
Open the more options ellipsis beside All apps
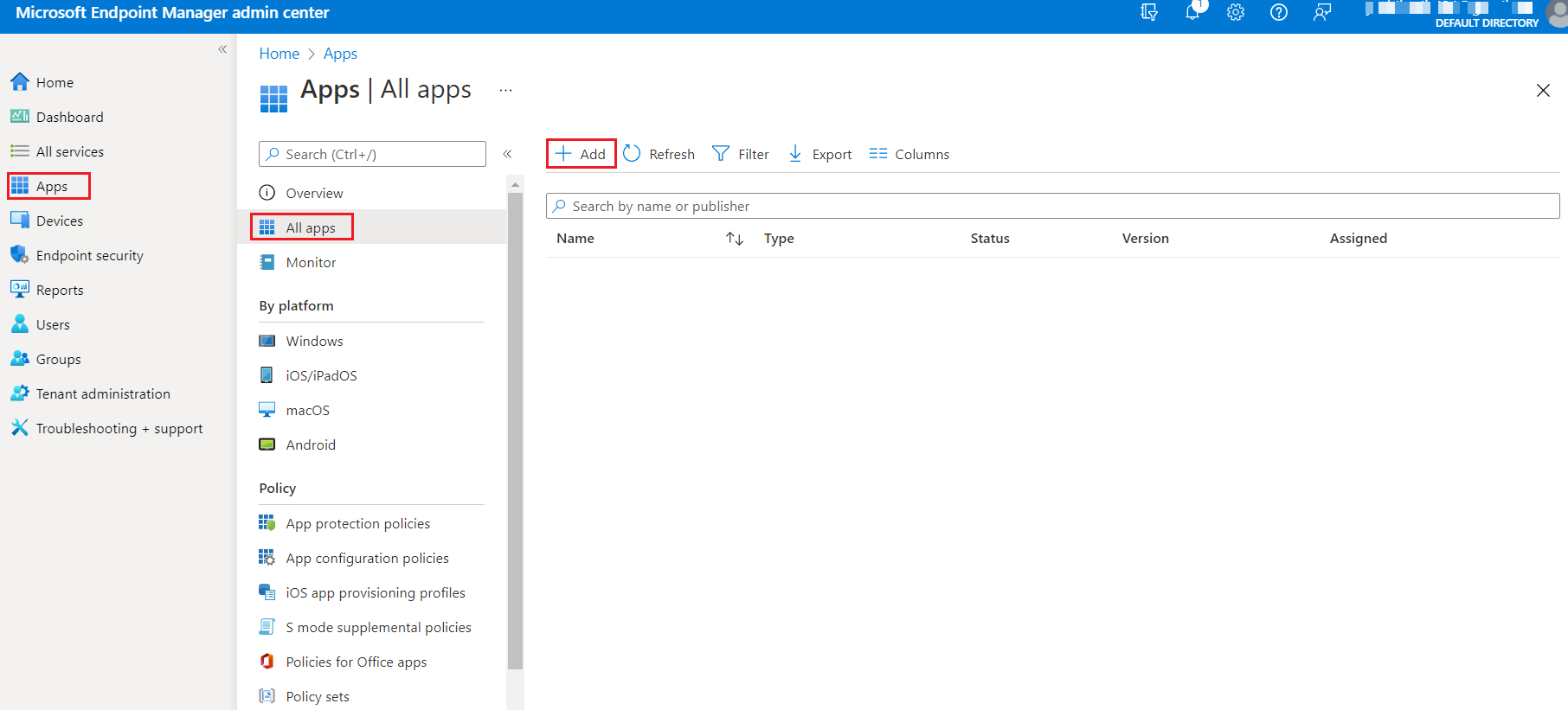506,90
